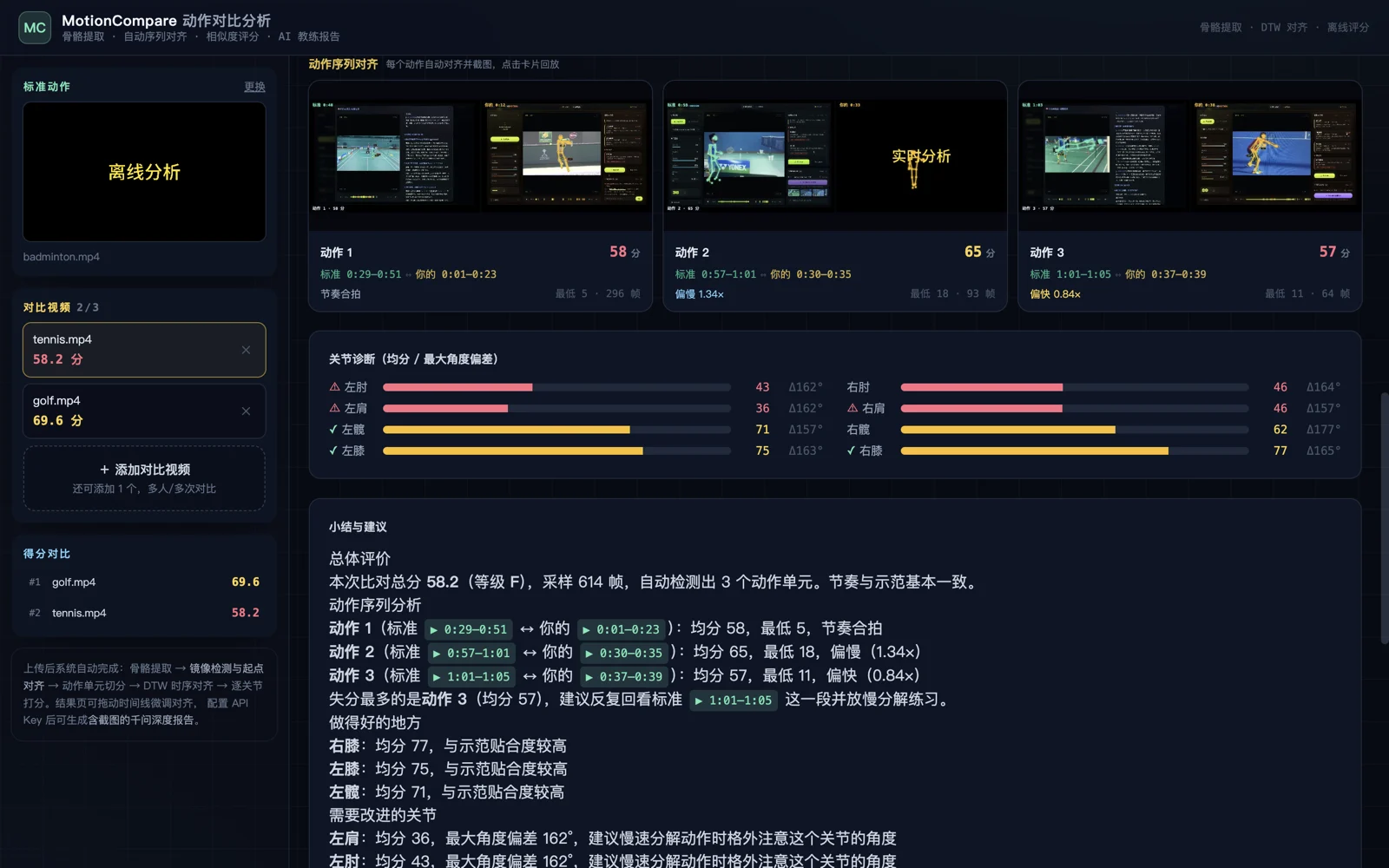1389x868 pixels.
Task: Click the 左膝 checkmark icon
Action: click(x=333, y=450)
